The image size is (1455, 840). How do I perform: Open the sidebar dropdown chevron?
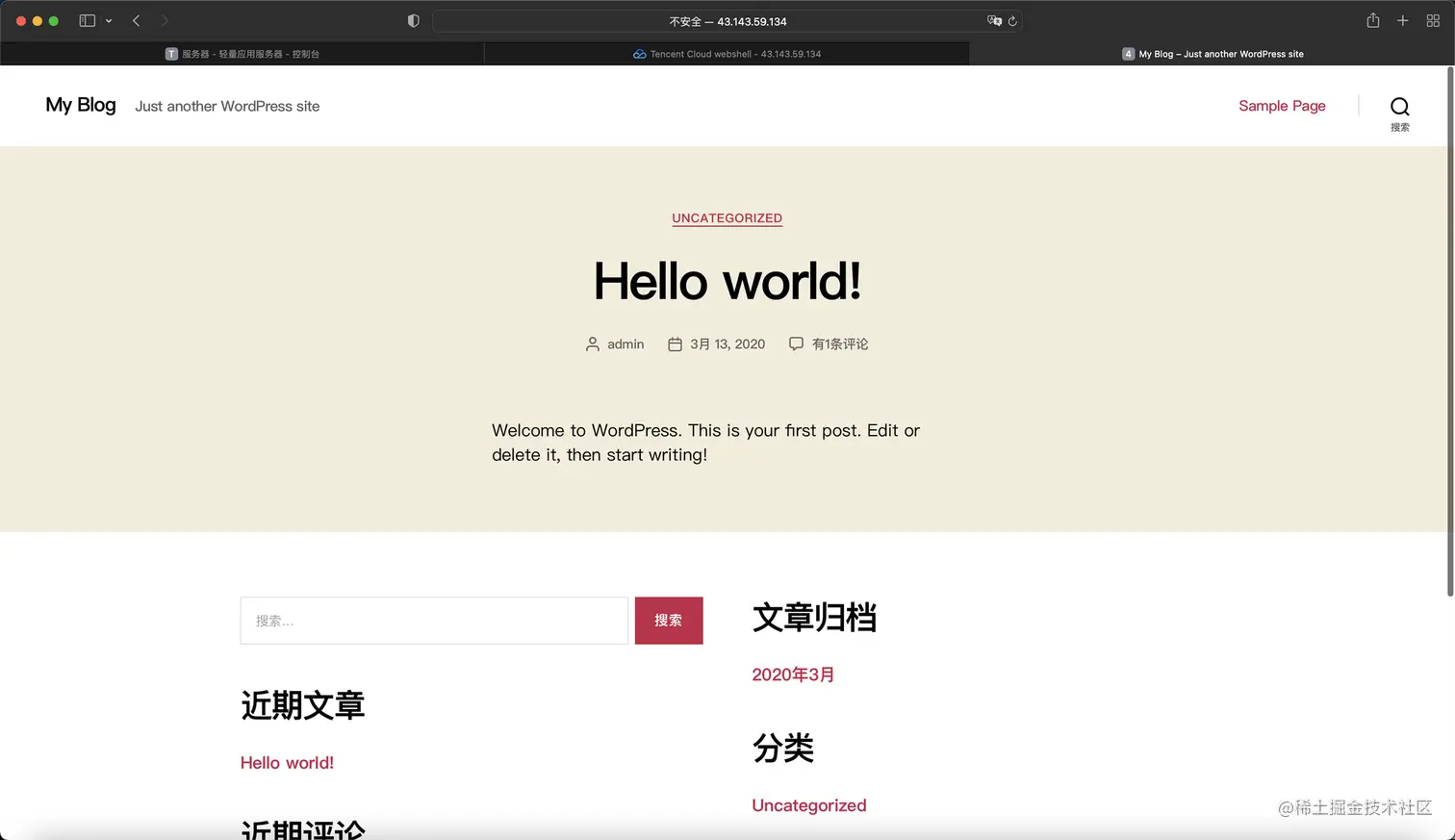pos(109,21)
